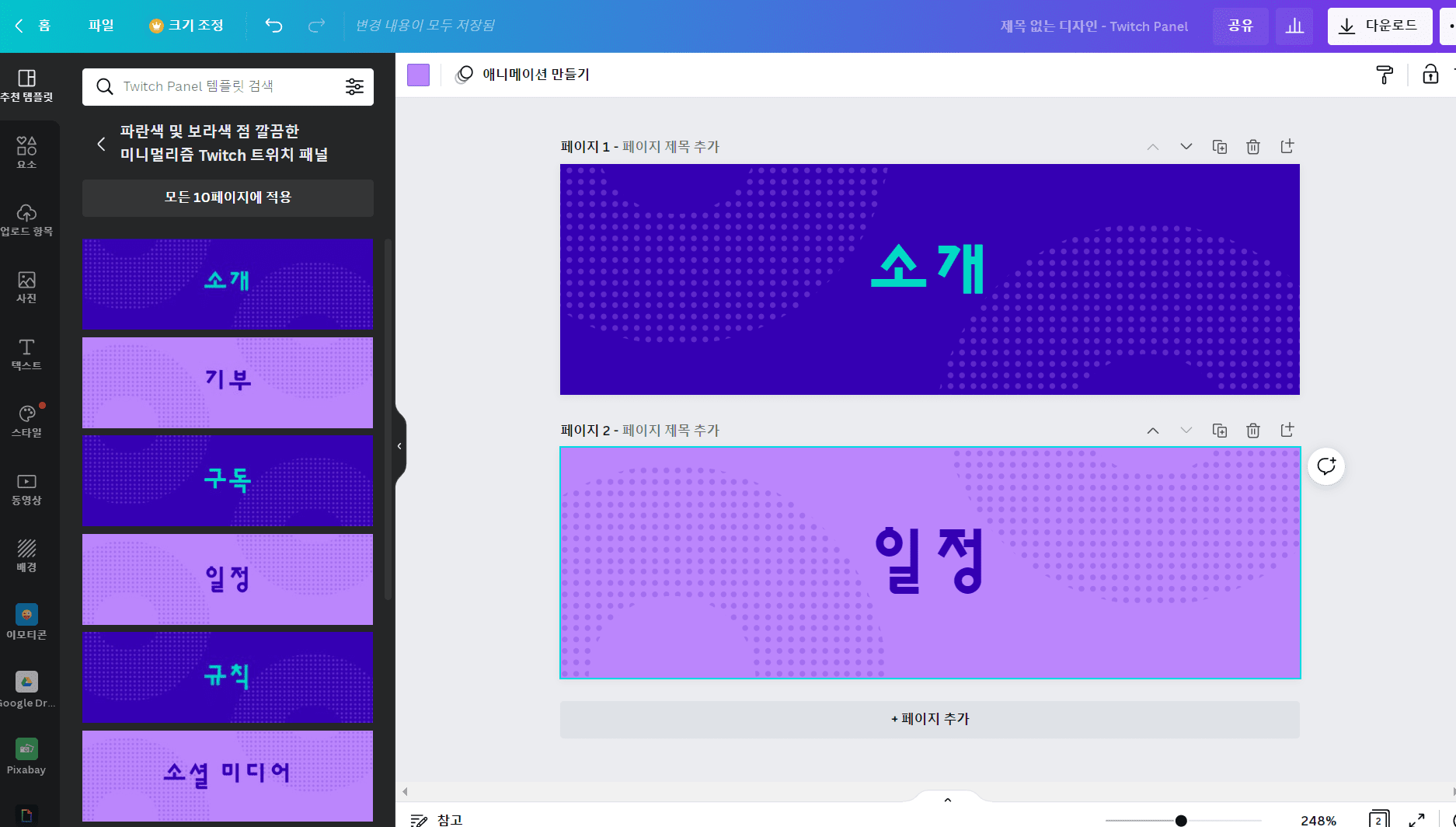Open the insights chart icon beside 공유
Image resolution: width=1456 pixels, height=827 pixels.
click(x=1294, y=26)
